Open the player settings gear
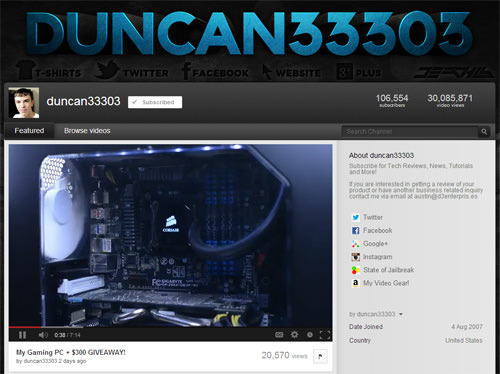 point(294,334)
